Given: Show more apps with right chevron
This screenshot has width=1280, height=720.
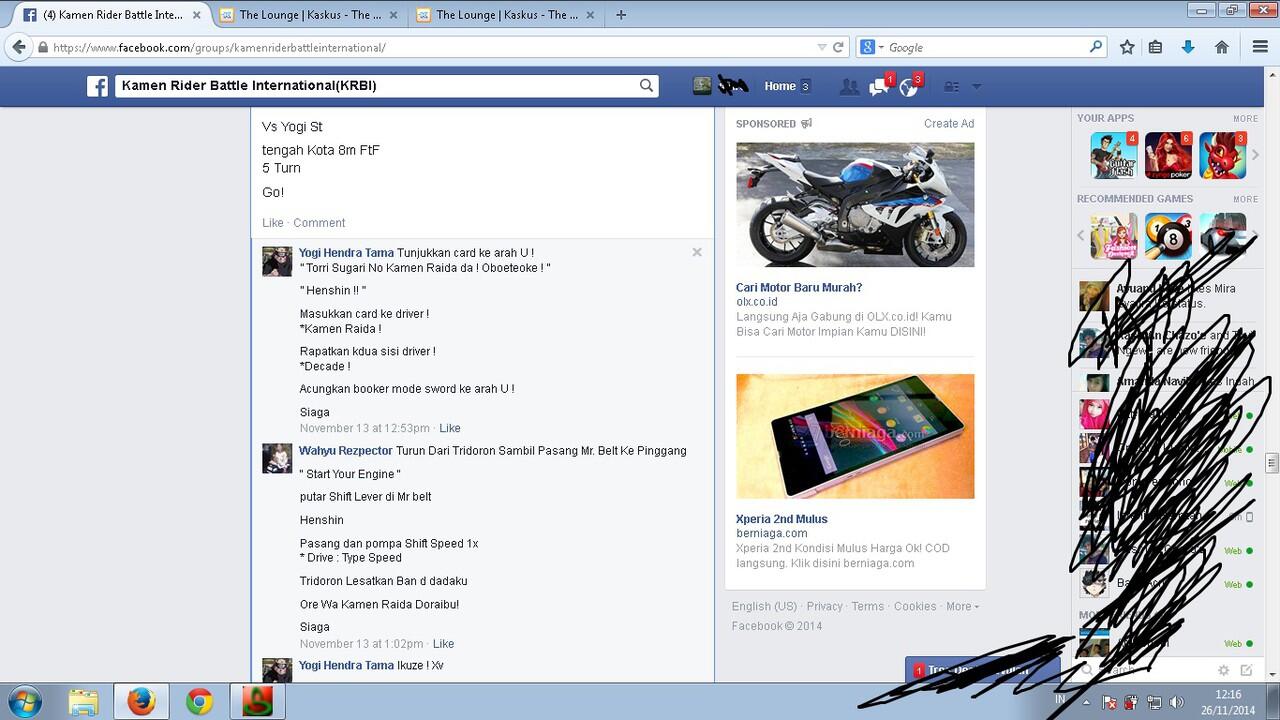Looking at the screenshot, I should [1255, 155].
